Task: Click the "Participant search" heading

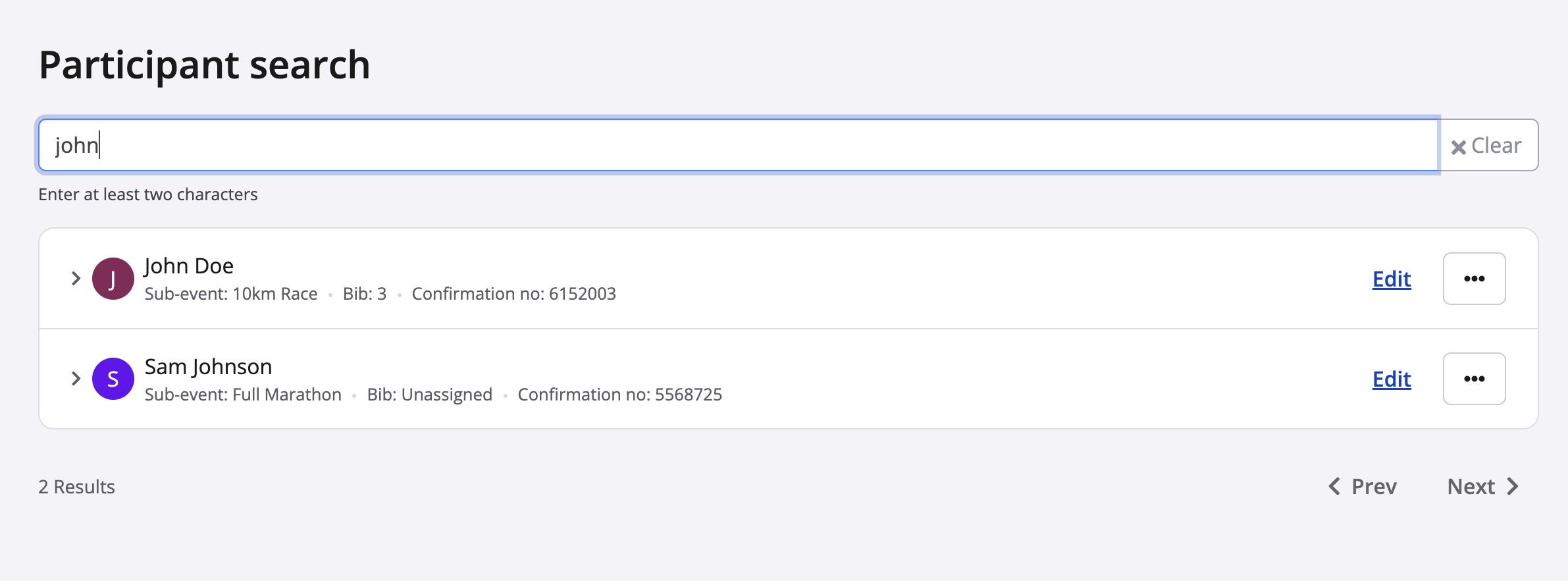Action: (204, 65)
